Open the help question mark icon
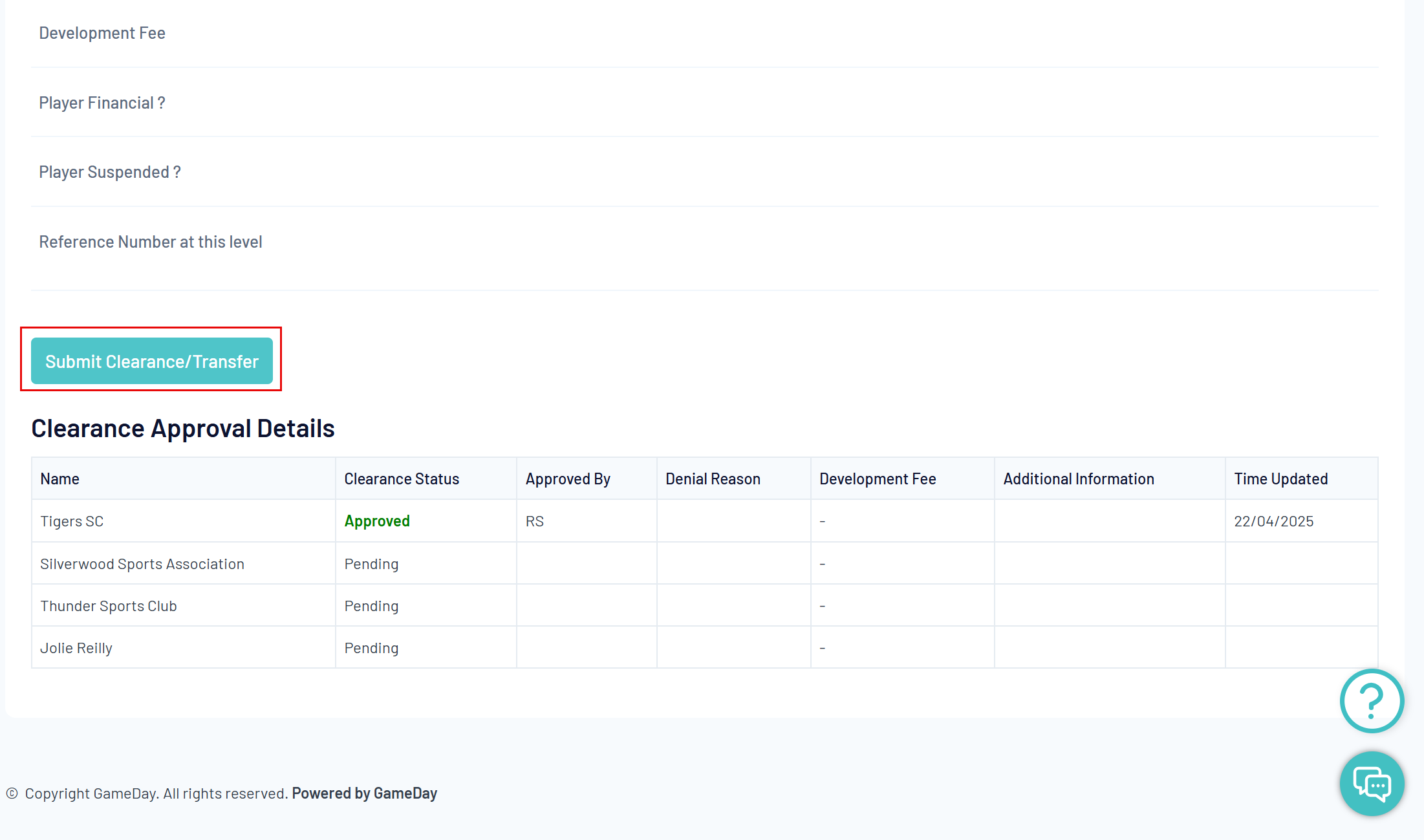This screenshot has width=1424, height=840. click(1371, 701)
